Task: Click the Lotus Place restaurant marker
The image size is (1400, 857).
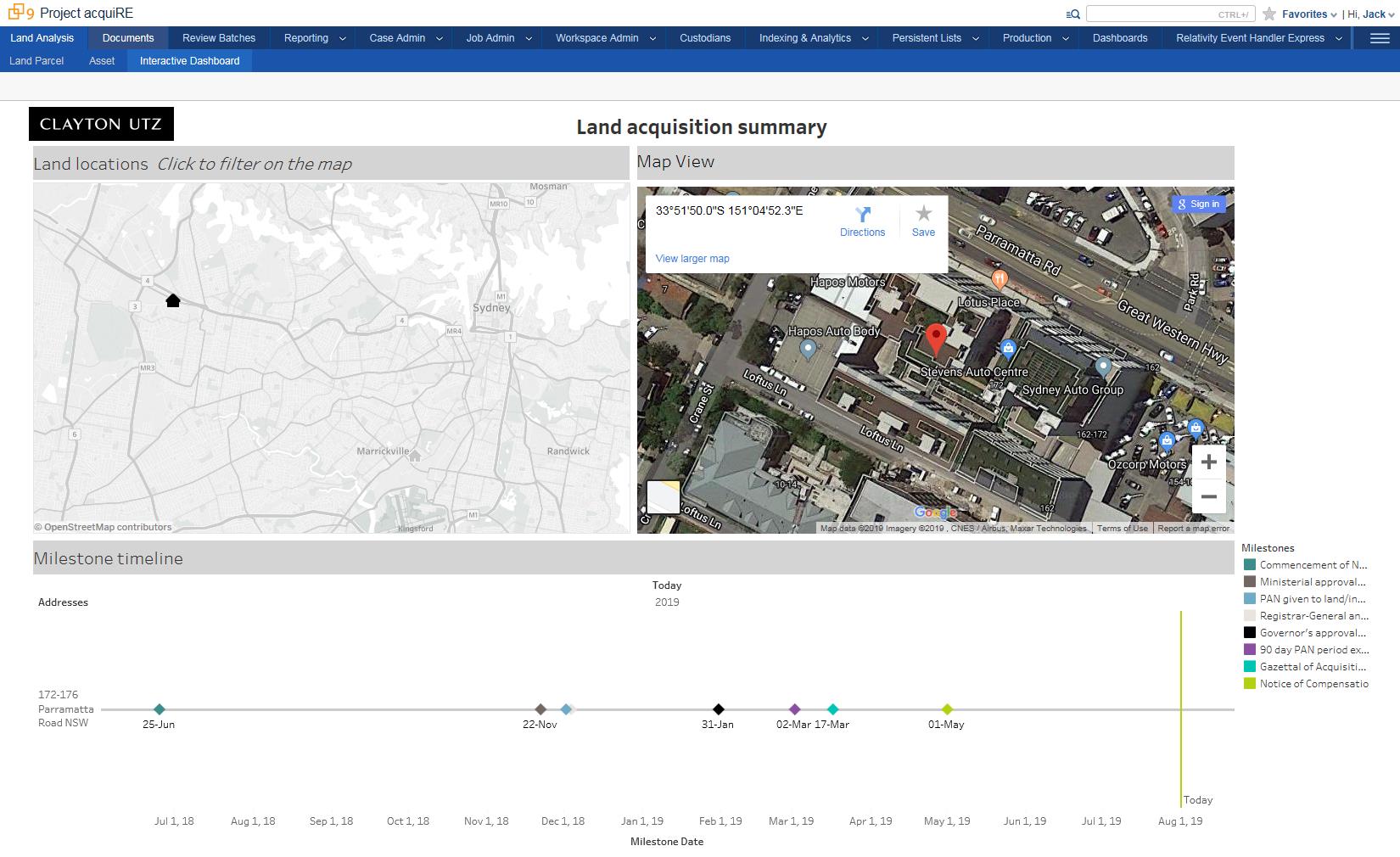Action: pos(1000,279)
